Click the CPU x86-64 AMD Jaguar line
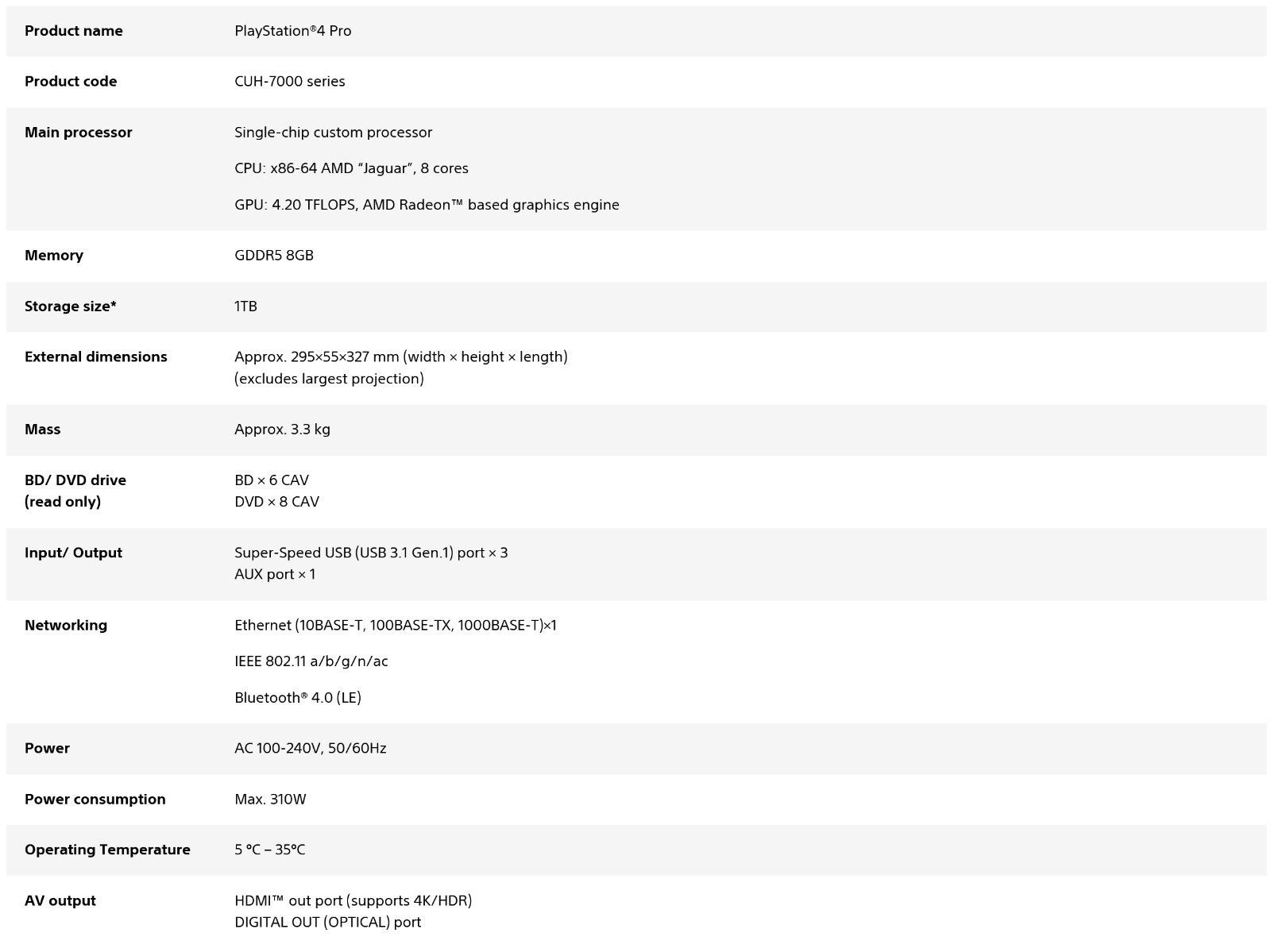This screenshot has height=952, width=1271. coord(351,168)
